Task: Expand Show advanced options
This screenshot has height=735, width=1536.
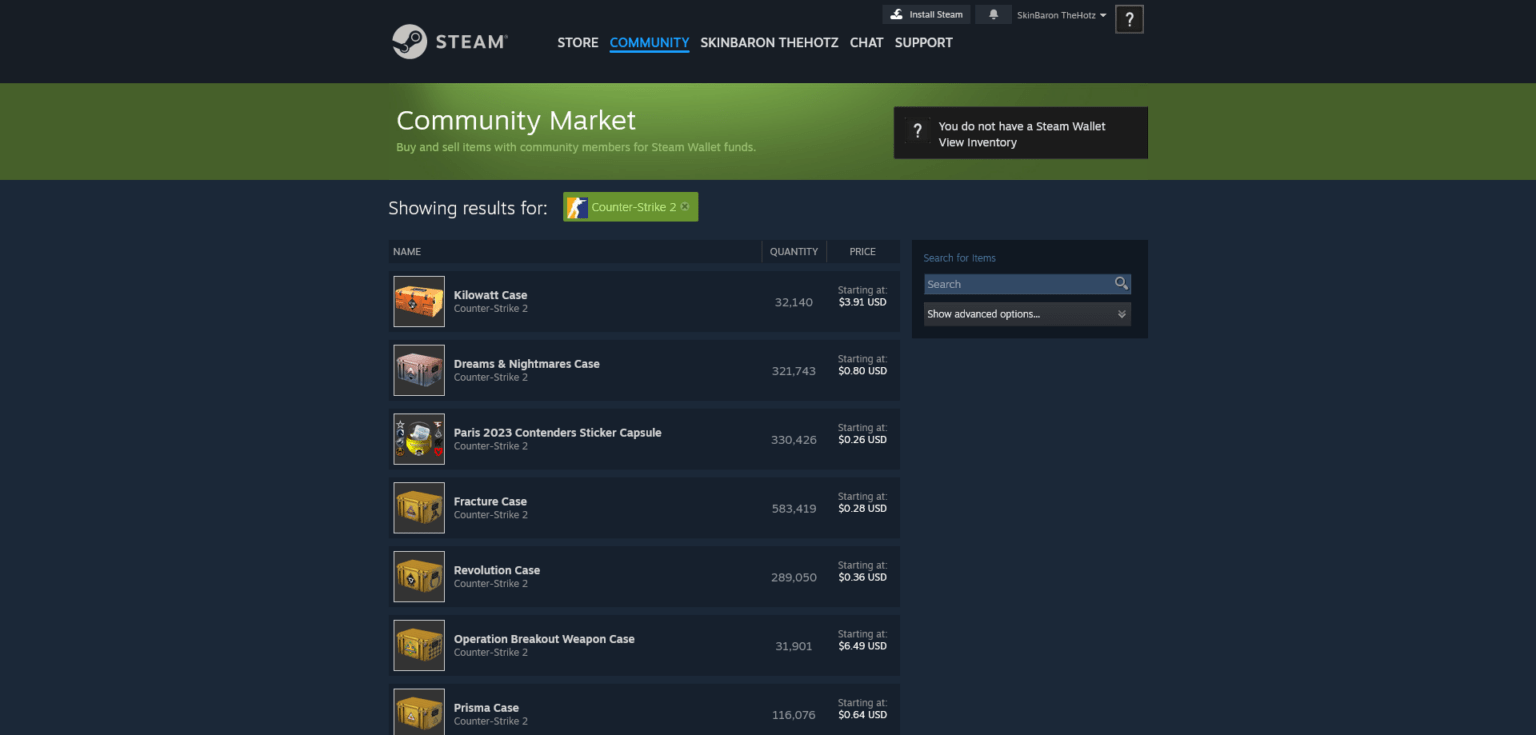Action: (x=1027, y=313)
